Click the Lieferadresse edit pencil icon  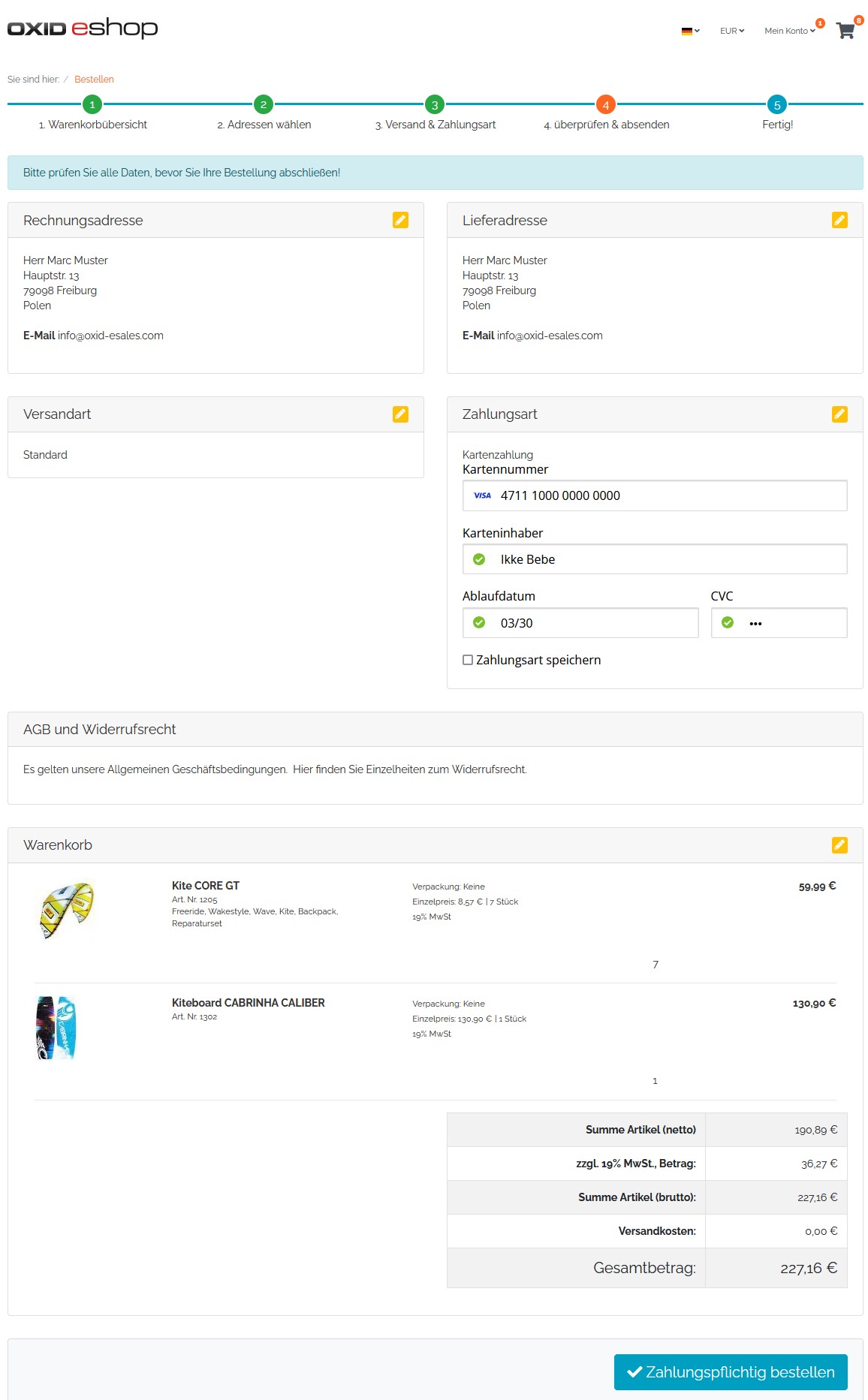coord(839,220)
